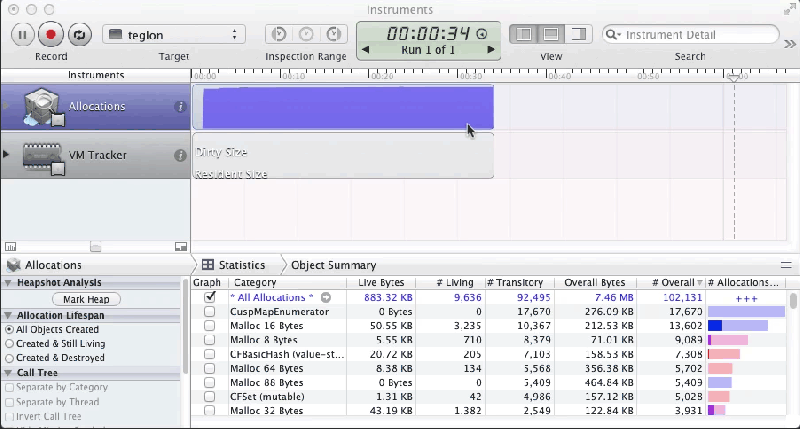Enter full screen via top-right arrows
800x429 pixels.
(790, 9)
